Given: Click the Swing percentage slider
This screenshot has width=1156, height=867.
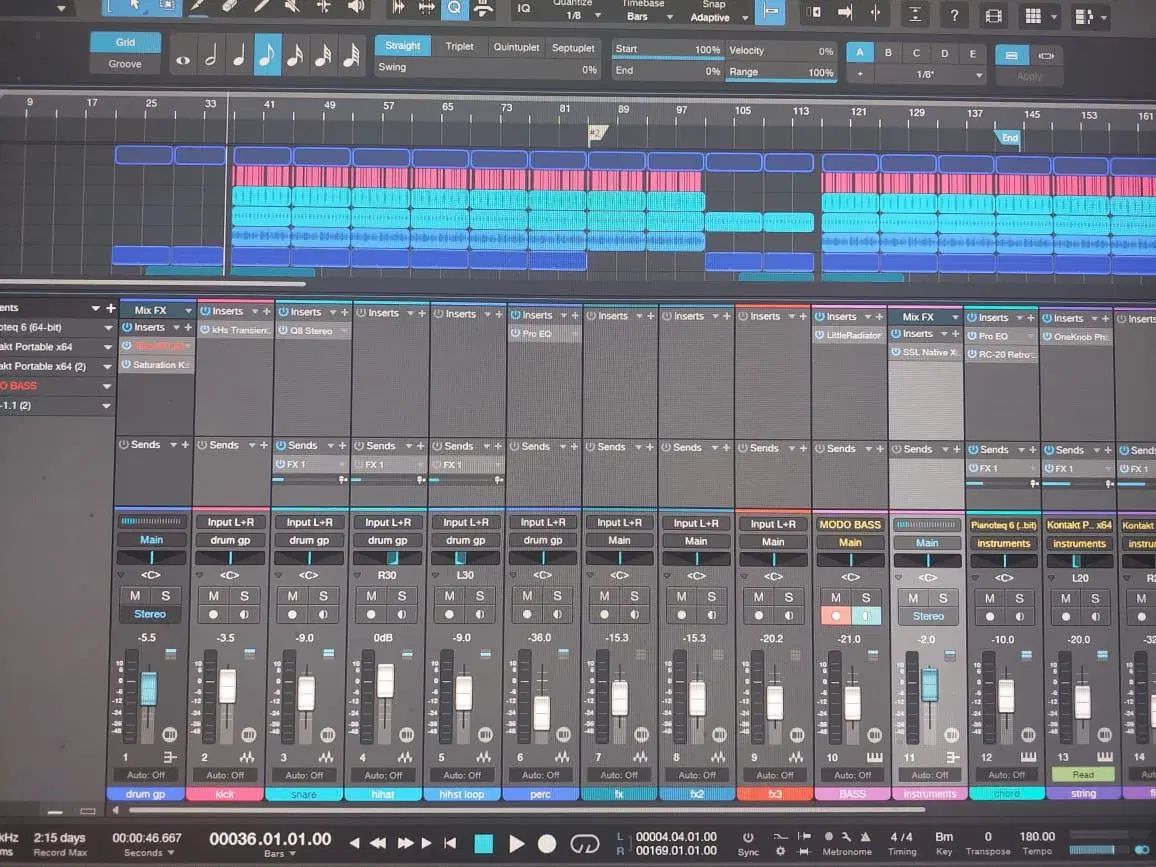Looking at the screenshot, I should pyautogui.click(x=487, y=68).
